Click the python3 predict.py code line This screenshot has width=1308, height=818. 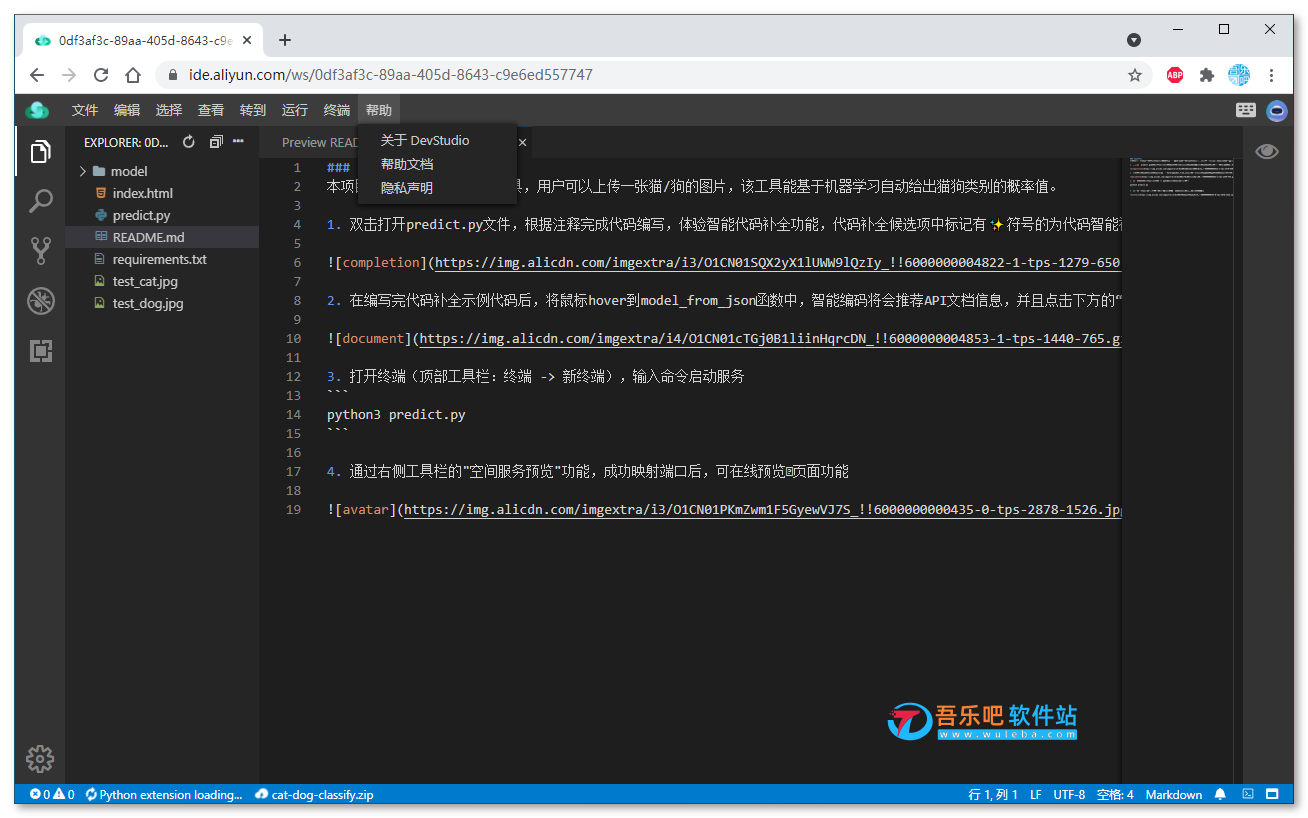pyautogui.click(x=396, y=414)
